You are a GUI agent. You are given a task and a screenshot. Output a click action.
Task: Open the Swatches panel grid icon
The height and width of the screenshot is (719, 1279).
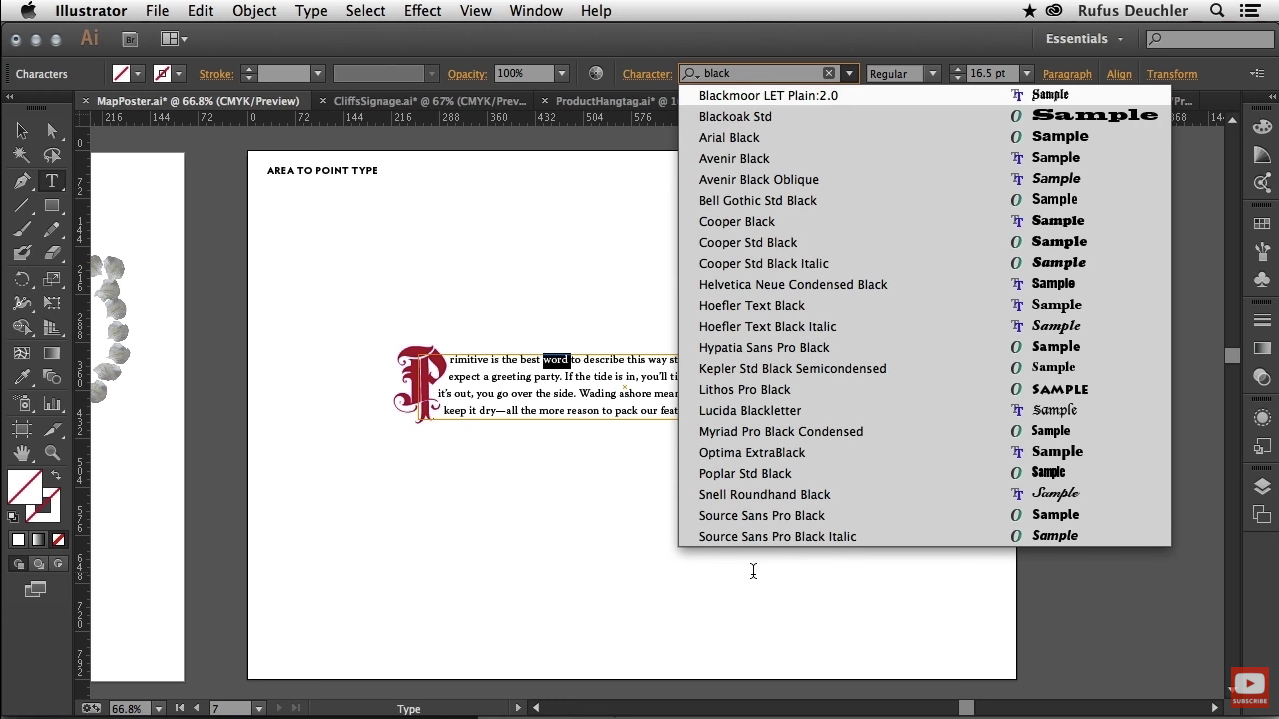coord(1262,223)
